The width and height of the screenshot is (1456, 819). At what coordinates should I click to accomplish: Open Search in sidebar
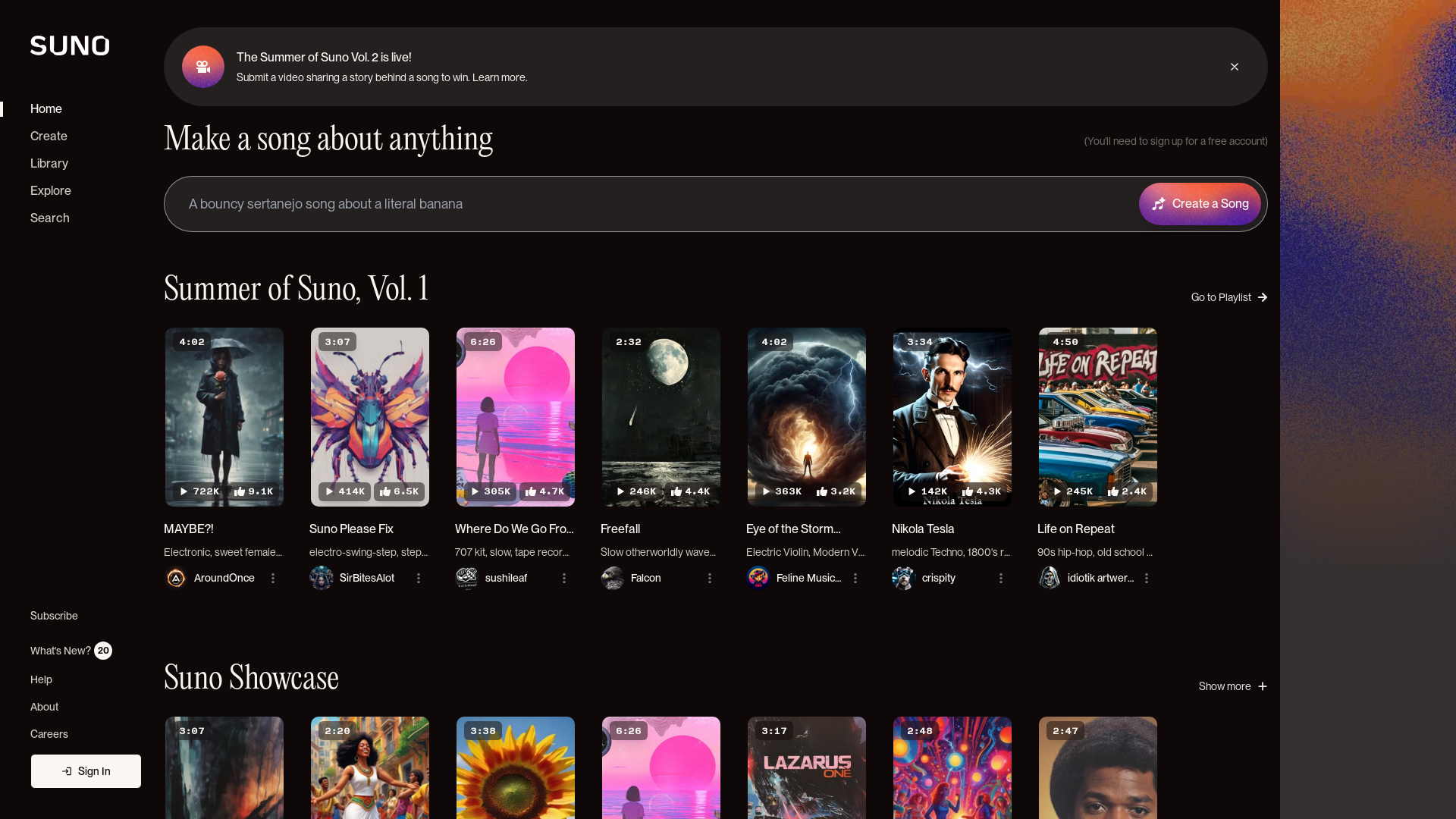coord(50,218)
